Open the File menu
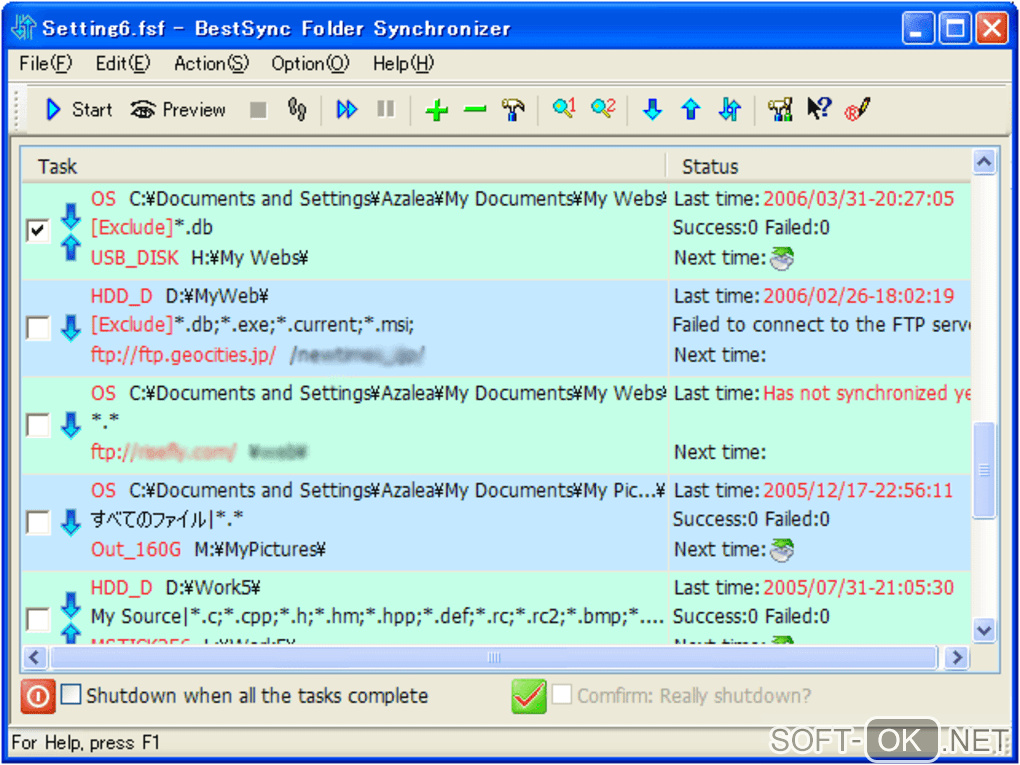This screenshot has height=765, width=1020. point(46,64)
